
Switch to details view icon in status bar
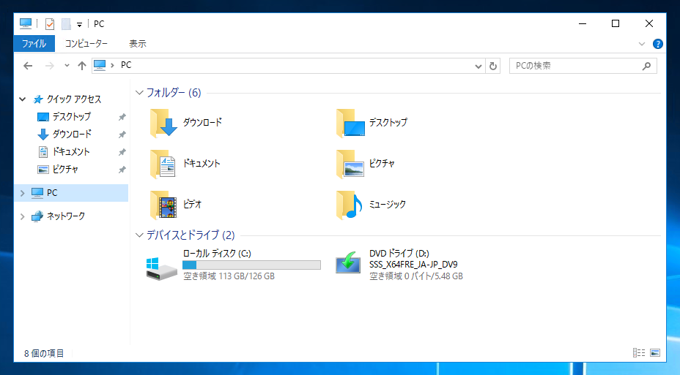pos(638,353)
